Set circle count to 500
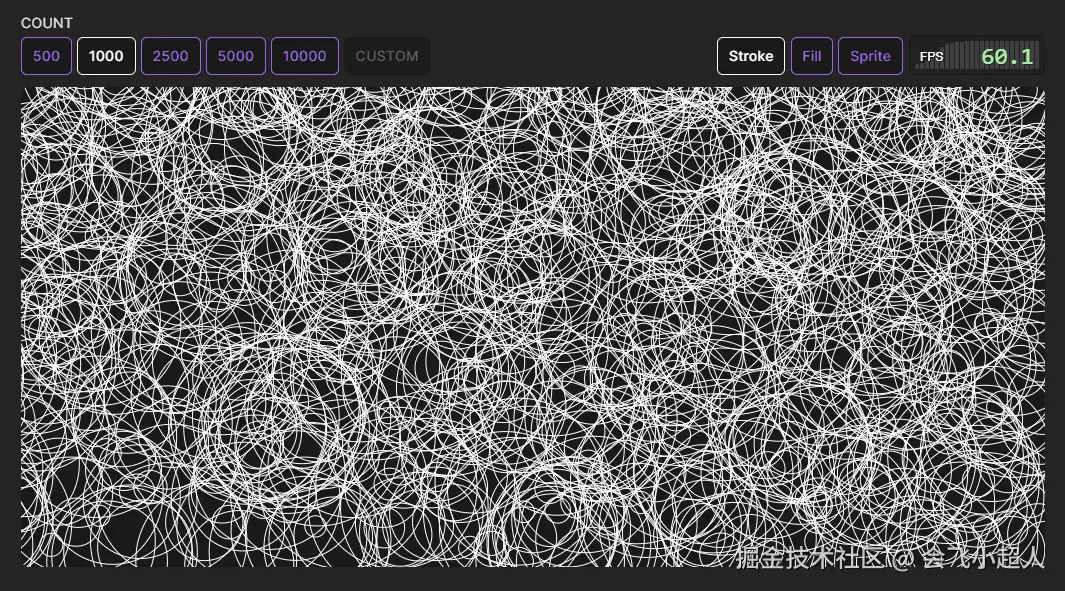Viewport: 1065px width, 591px height. coord(46,56)
